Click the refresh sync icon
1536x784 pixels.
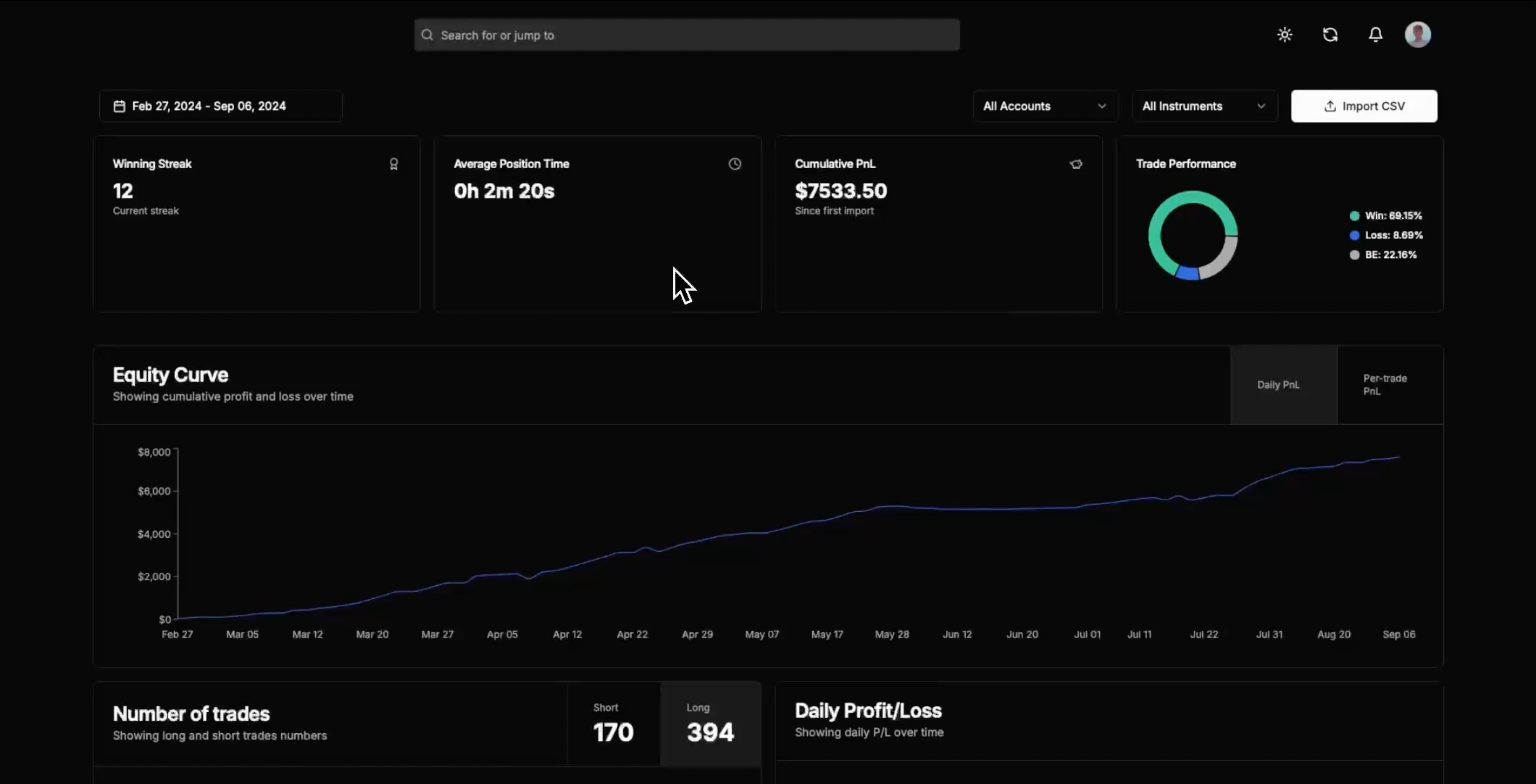click(1330, 34)
